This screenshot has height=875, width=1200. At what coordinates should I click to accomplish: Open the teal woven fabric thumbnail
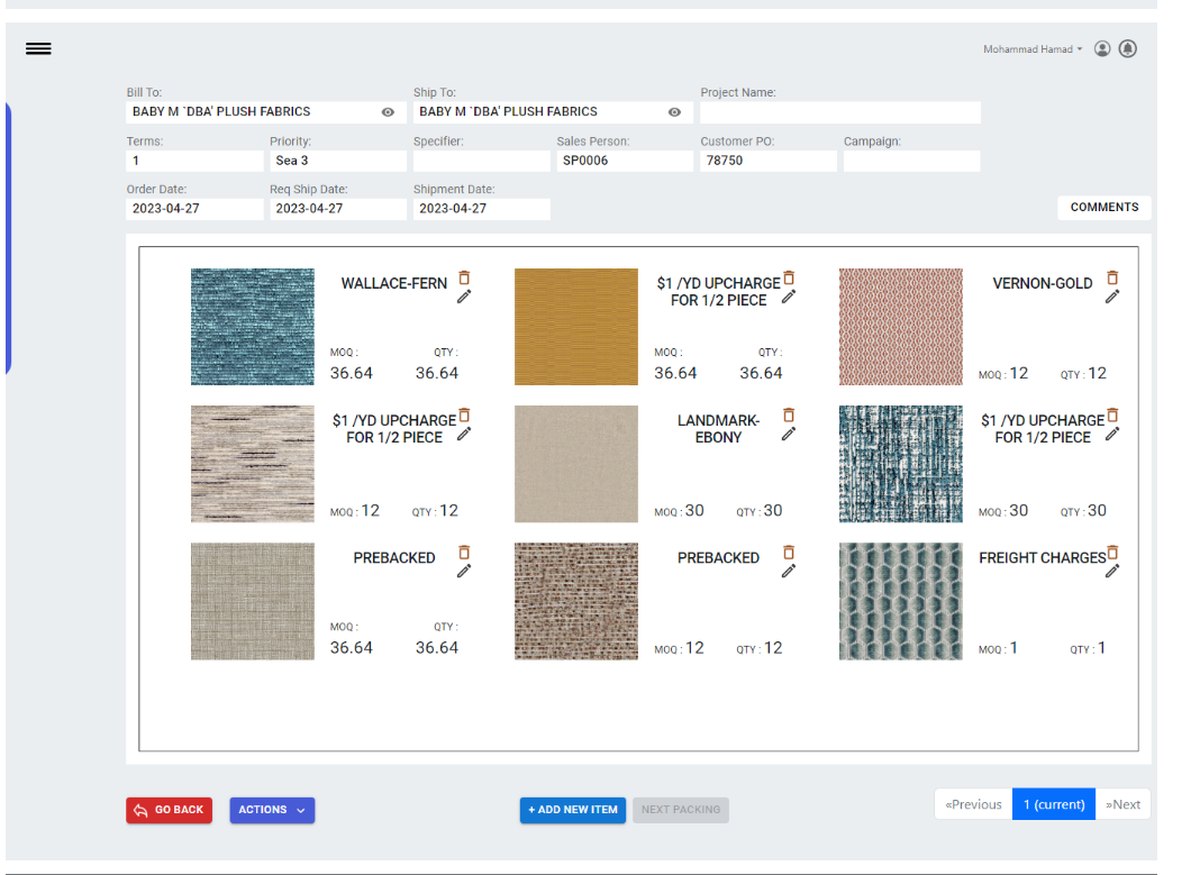pos(900,464)
